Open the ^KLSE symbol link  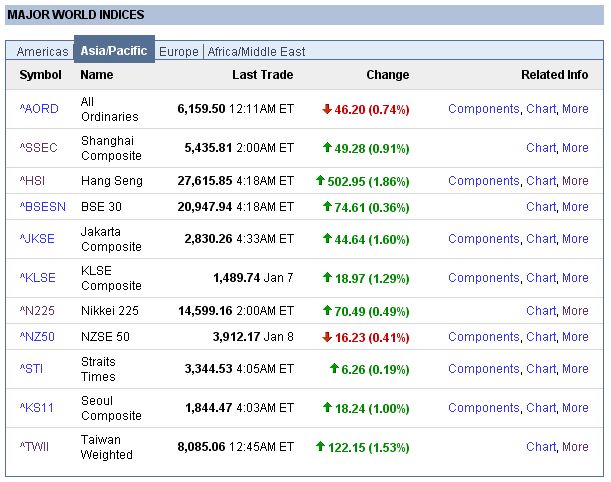37,277
